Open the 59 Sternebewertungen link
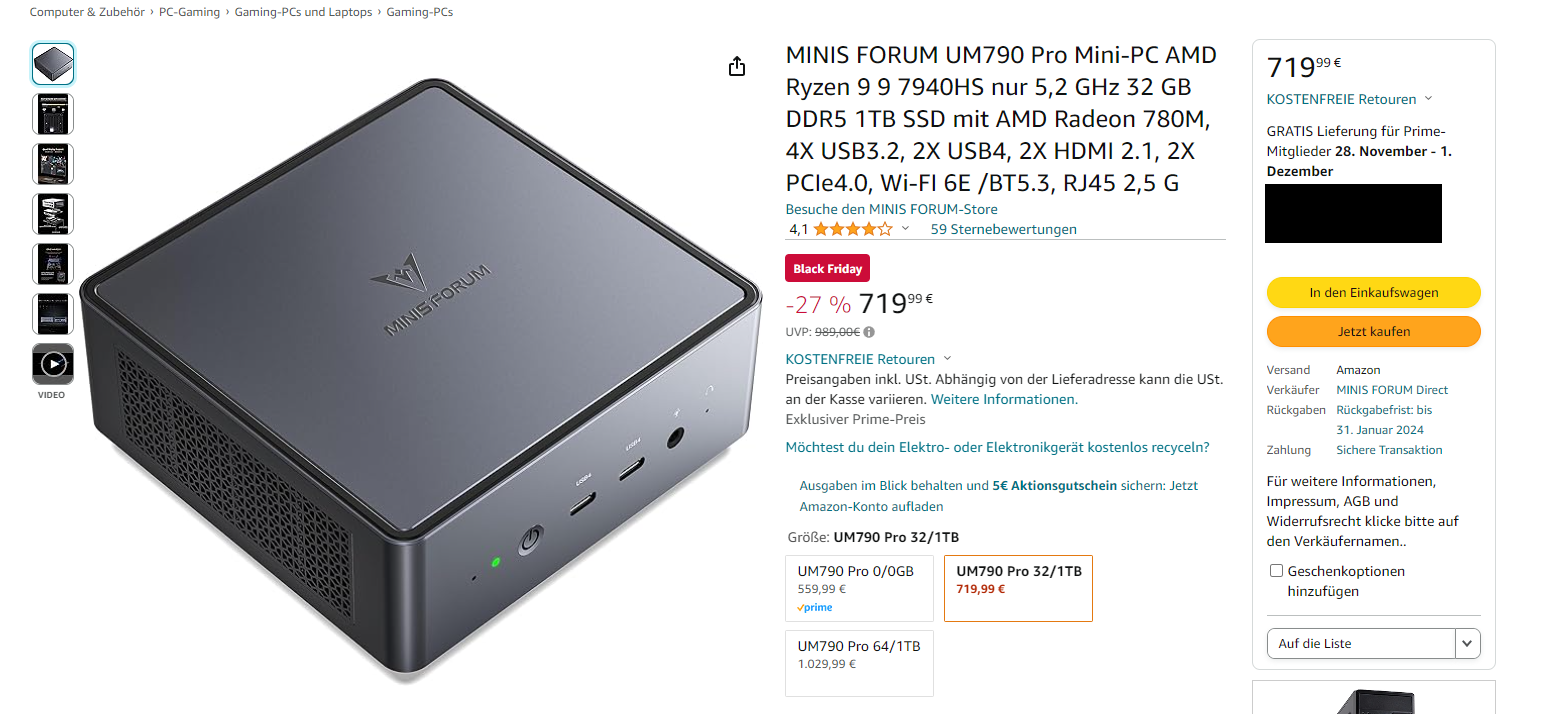This screenshot has width=1561, height=714. point(1003,229)
